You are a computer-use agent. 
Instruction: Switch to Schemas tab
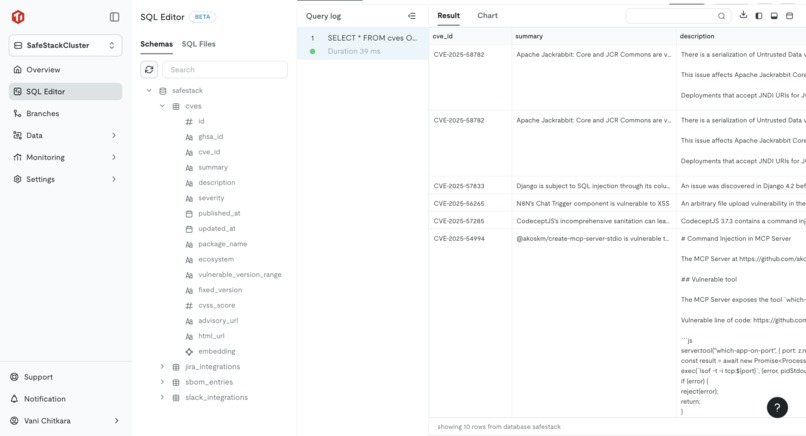point(156,44)
